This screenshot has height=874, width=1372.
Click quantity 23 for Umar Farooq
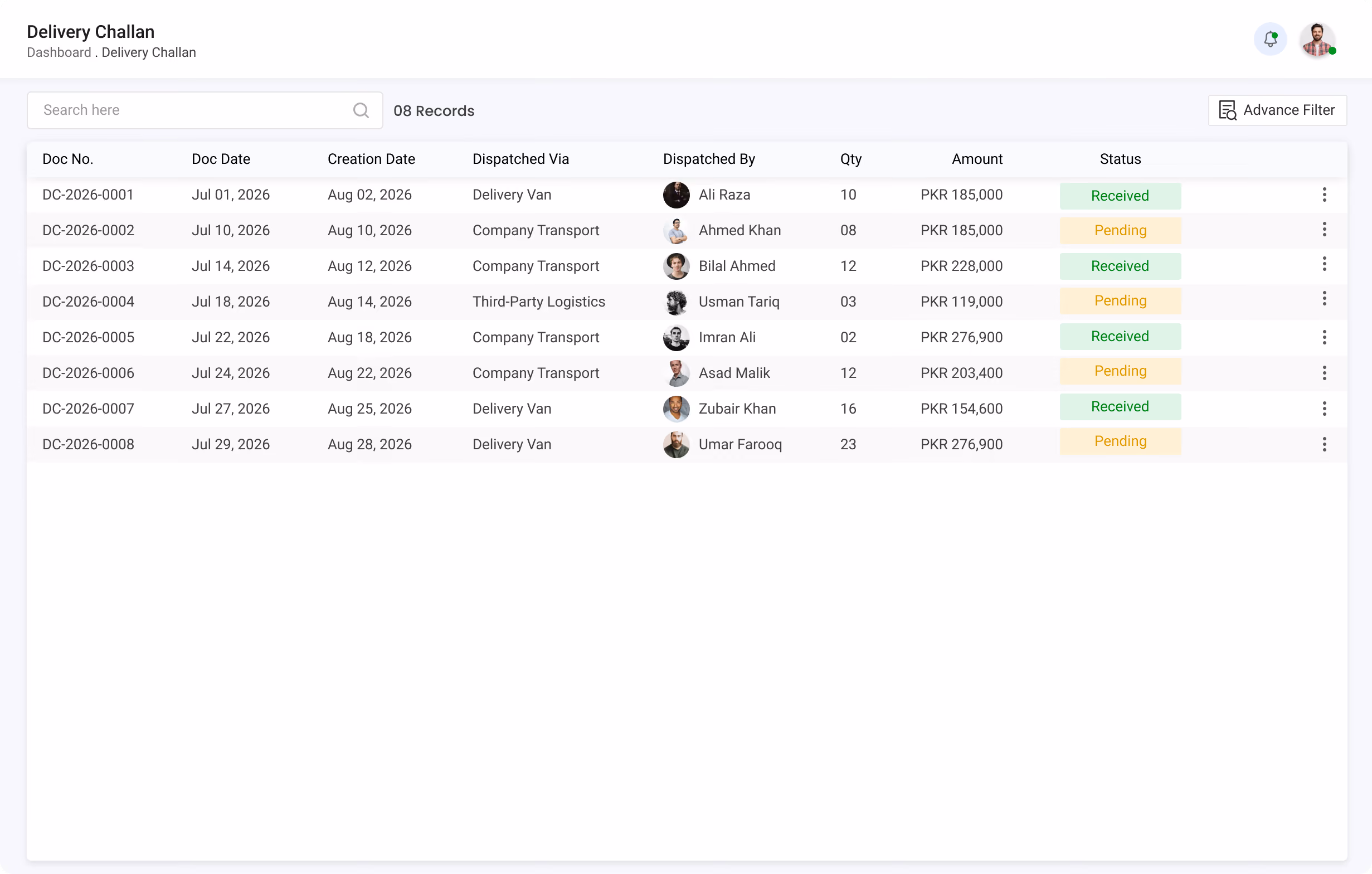(848, 445)
